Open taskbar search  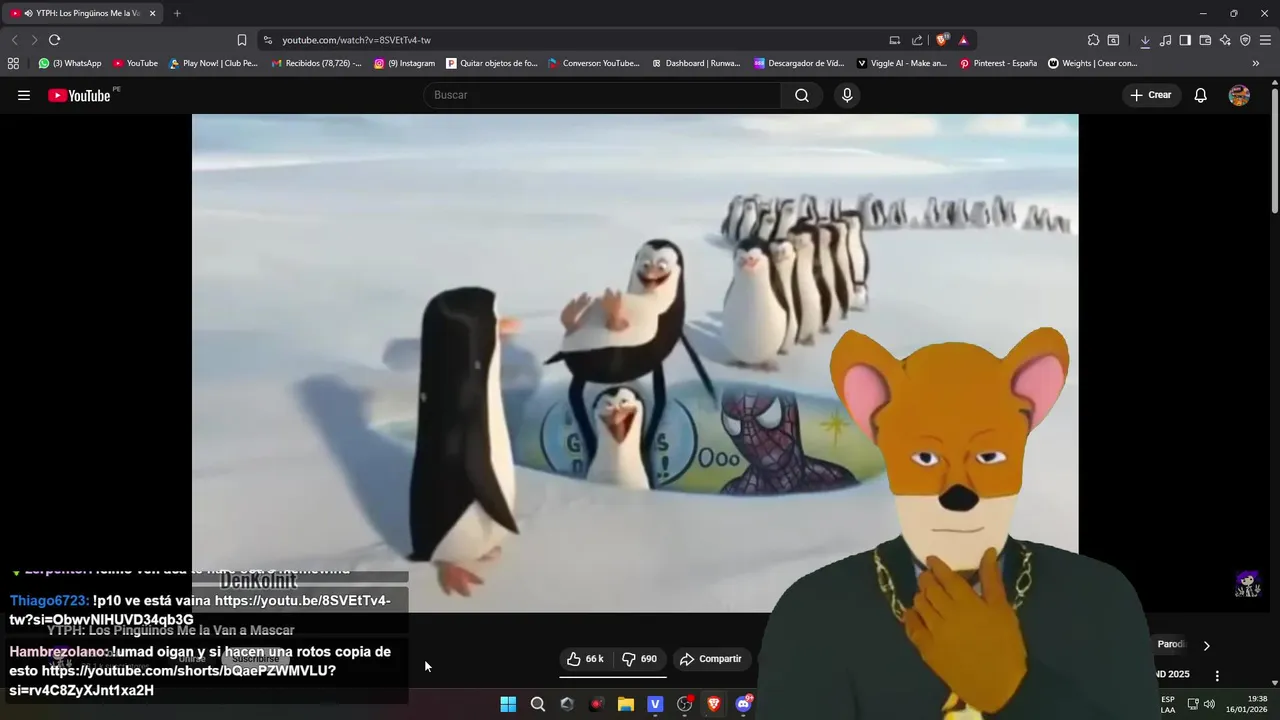[538, 704]
